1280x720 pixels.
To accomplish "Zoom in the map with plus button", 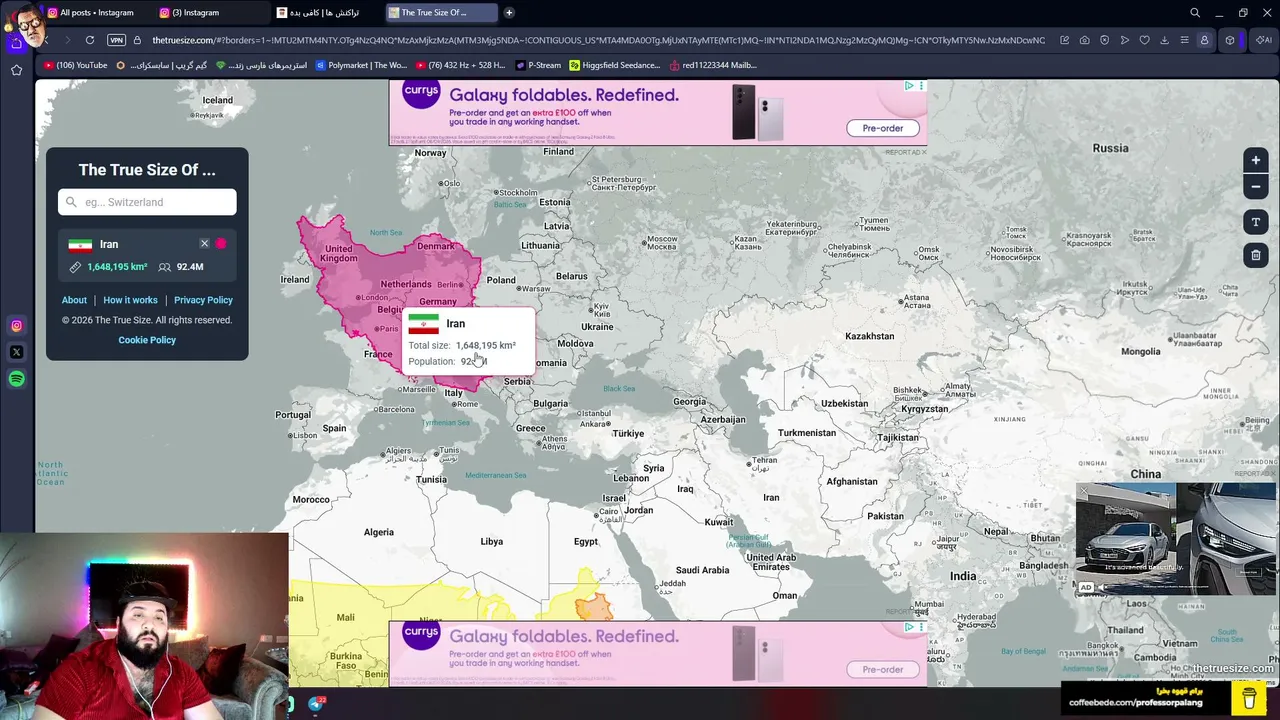I will click(1256, 160).
